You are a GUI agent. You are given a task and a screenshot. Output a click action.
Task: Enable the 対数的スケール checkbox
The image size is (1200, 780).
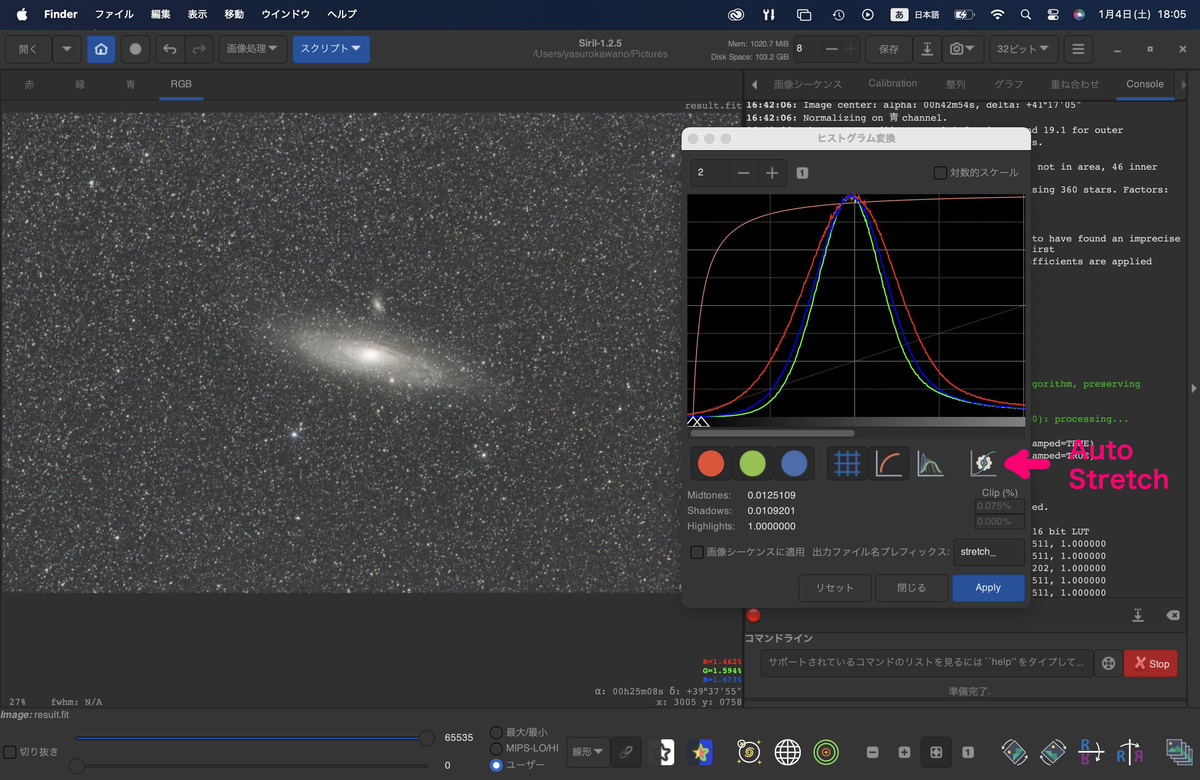tap(940, 173)
